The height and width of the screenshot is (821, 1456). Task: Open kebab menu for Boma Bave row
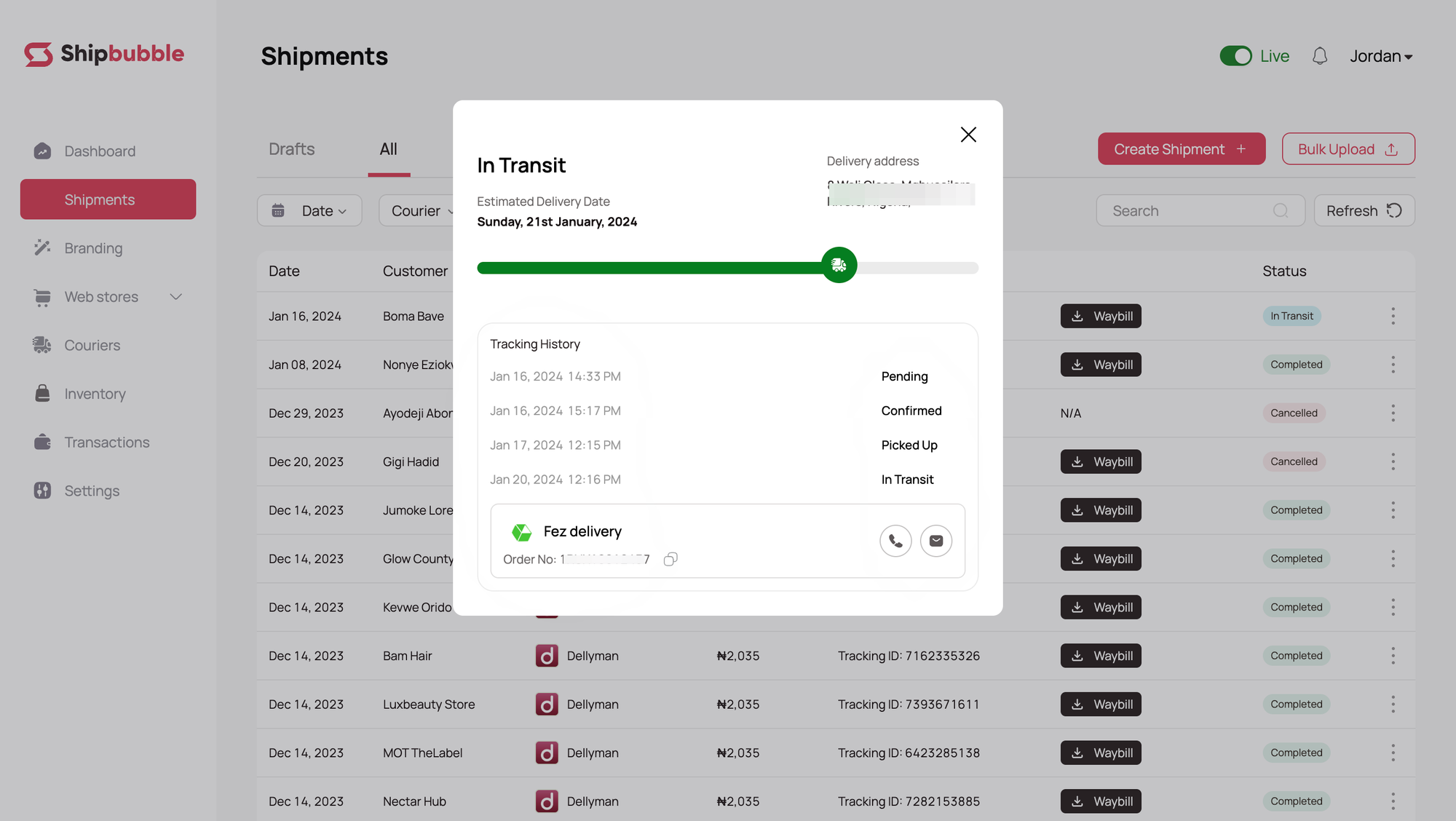1393,316
